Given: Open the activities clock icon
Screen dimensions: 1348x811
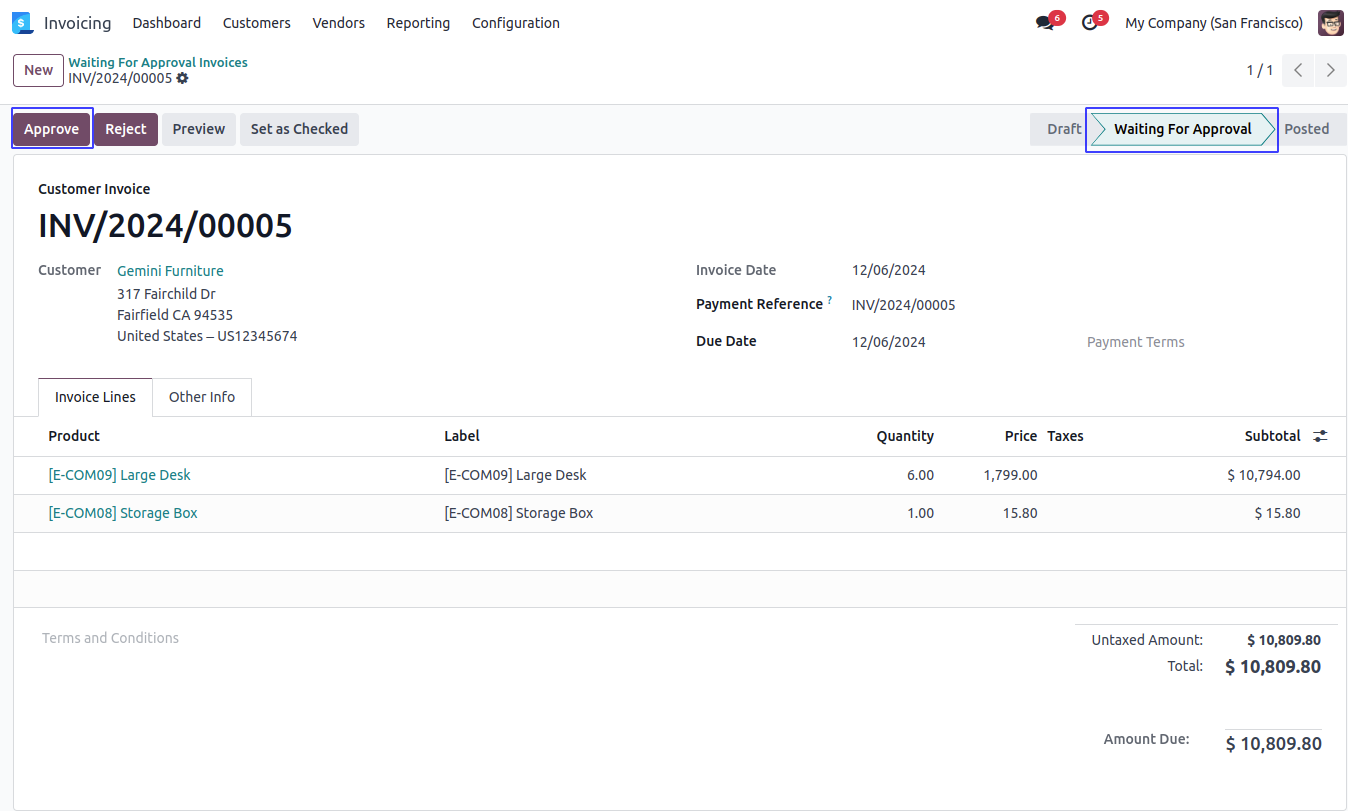Looking at the screenshot, I should [x=1090, y=23].
